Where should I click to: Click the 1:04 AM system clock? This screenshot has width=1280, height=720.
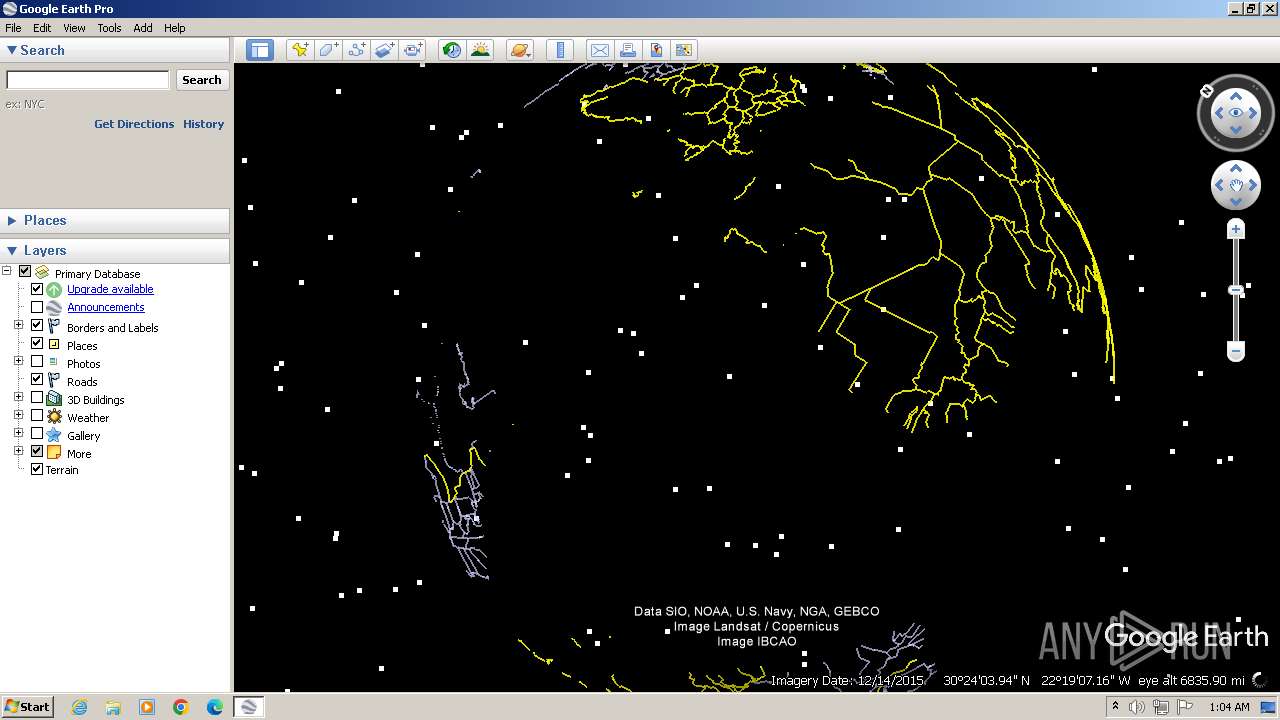[1229, 707]
